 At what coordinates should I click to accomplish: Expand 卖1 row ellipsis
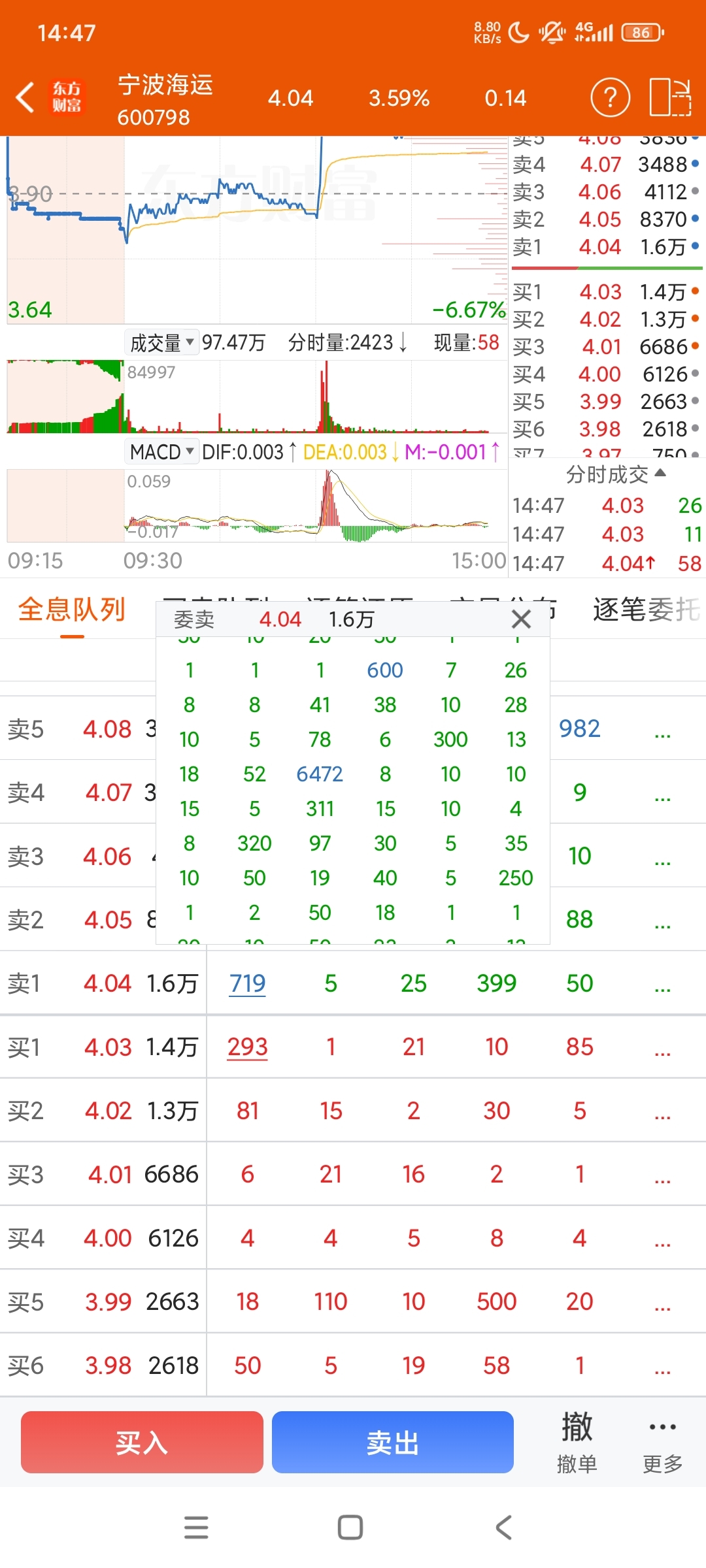tap(663, 985)
